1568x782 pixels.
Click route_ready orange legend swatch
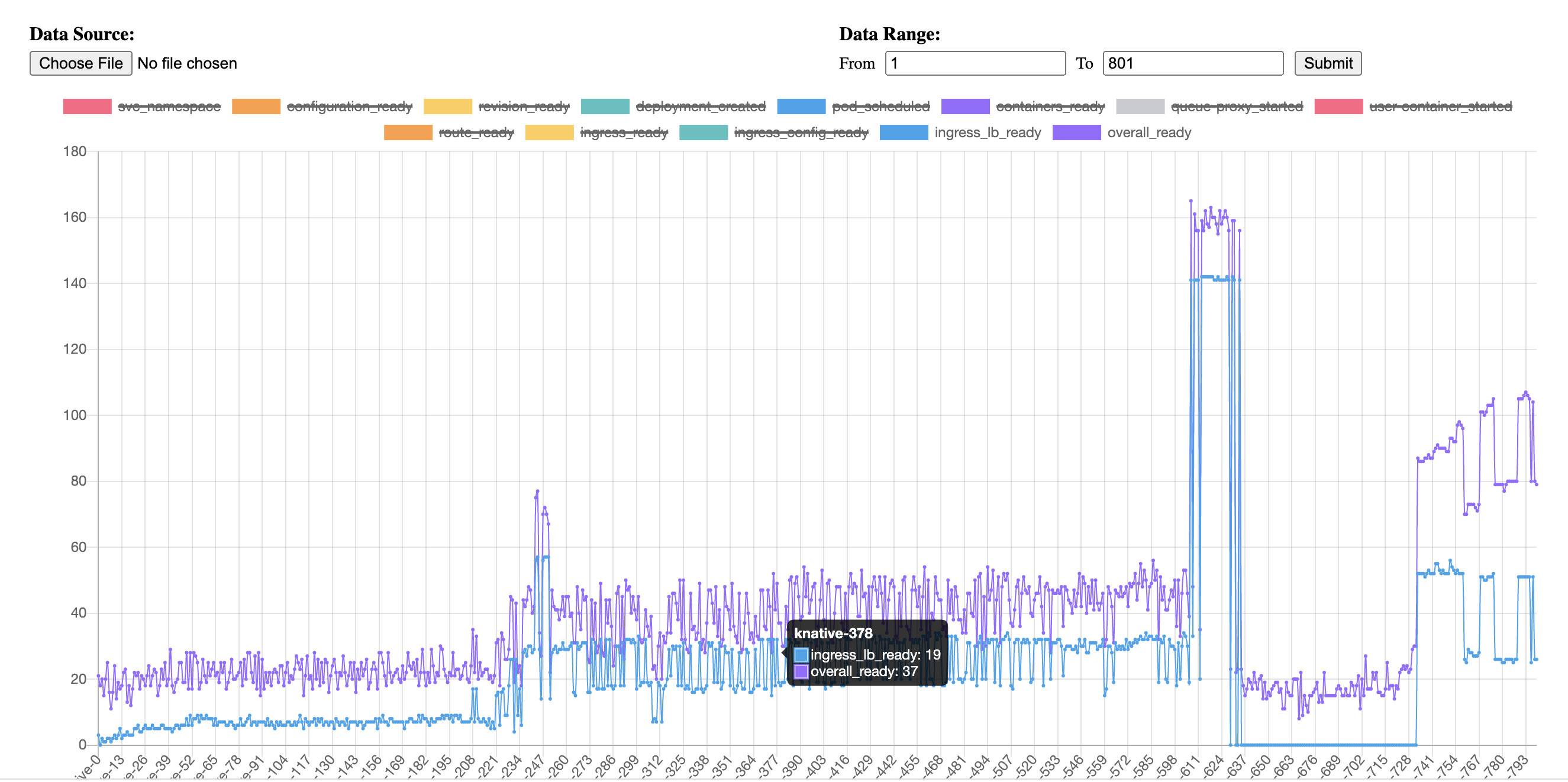coord(408,133)
